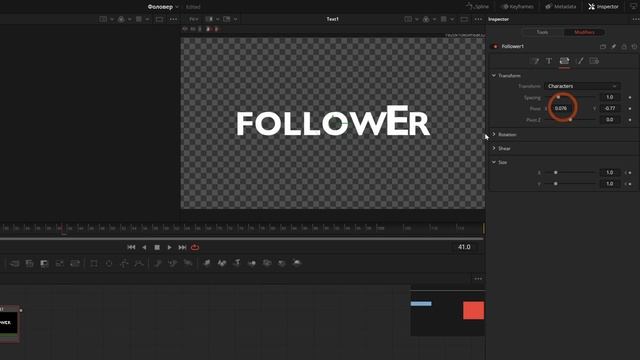Screen dimensions: 640x360
Task: Adjust the Spacing slider
Action: (571, 97)
